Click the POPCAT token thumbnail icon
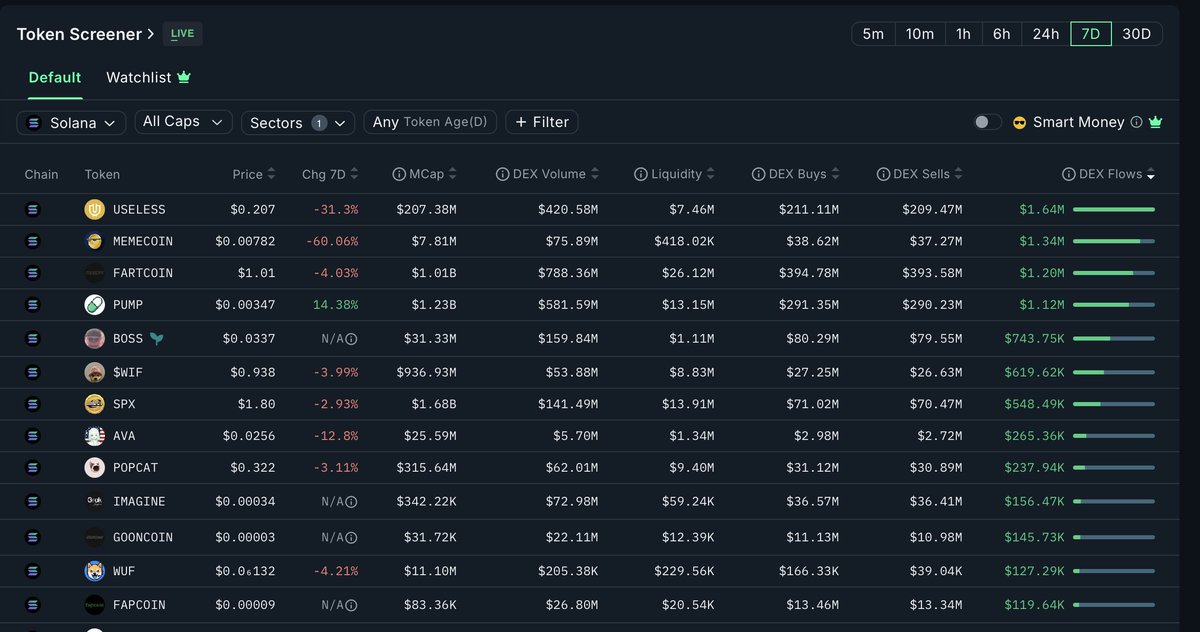Viewport: 1200px width, 632px height. (95, 468)
